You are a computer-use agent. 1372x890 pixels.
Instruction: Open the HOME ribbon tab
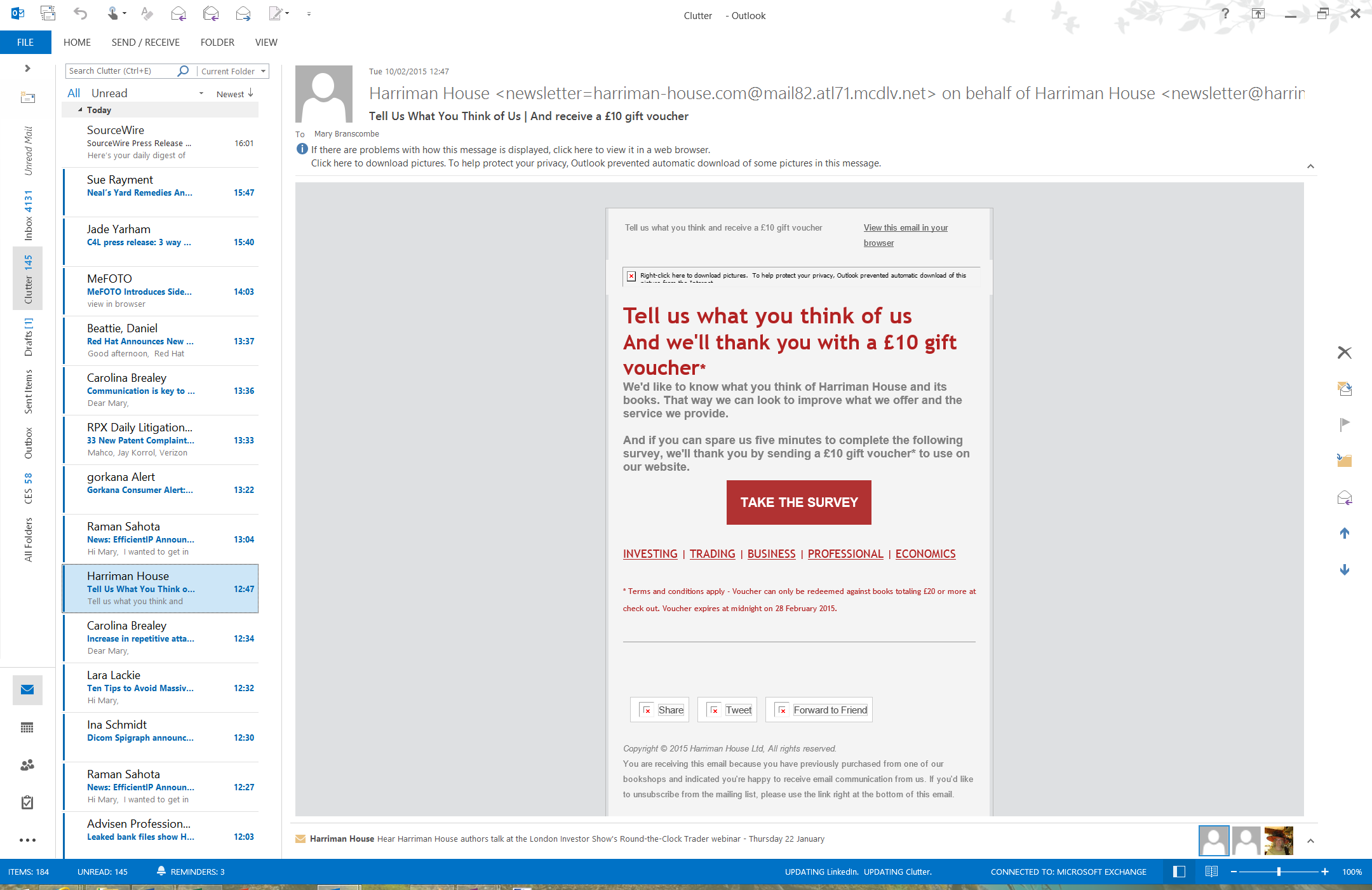click(77, 42)
